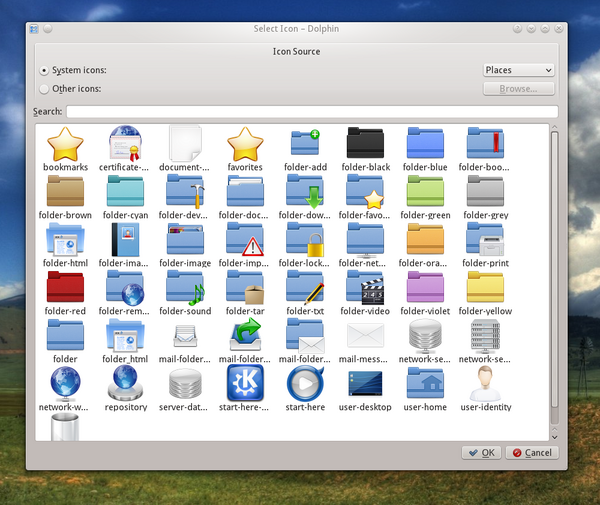
Task: Click the OK button
Action: click(x=481, y=453)
